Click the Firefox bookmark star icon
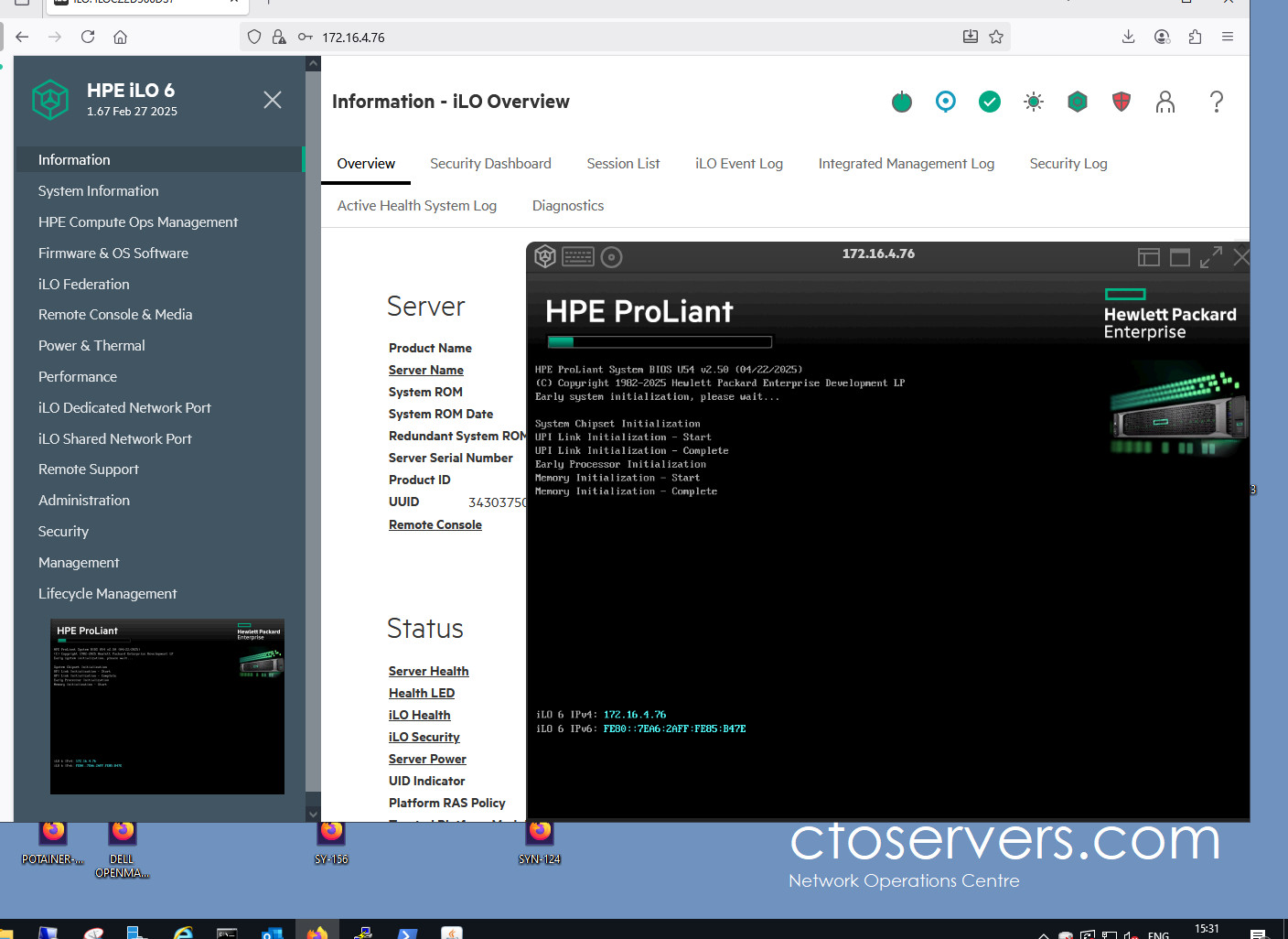The width and height of the screenshot is (1288, 939). pyautogui.click(x=996, y=37)
